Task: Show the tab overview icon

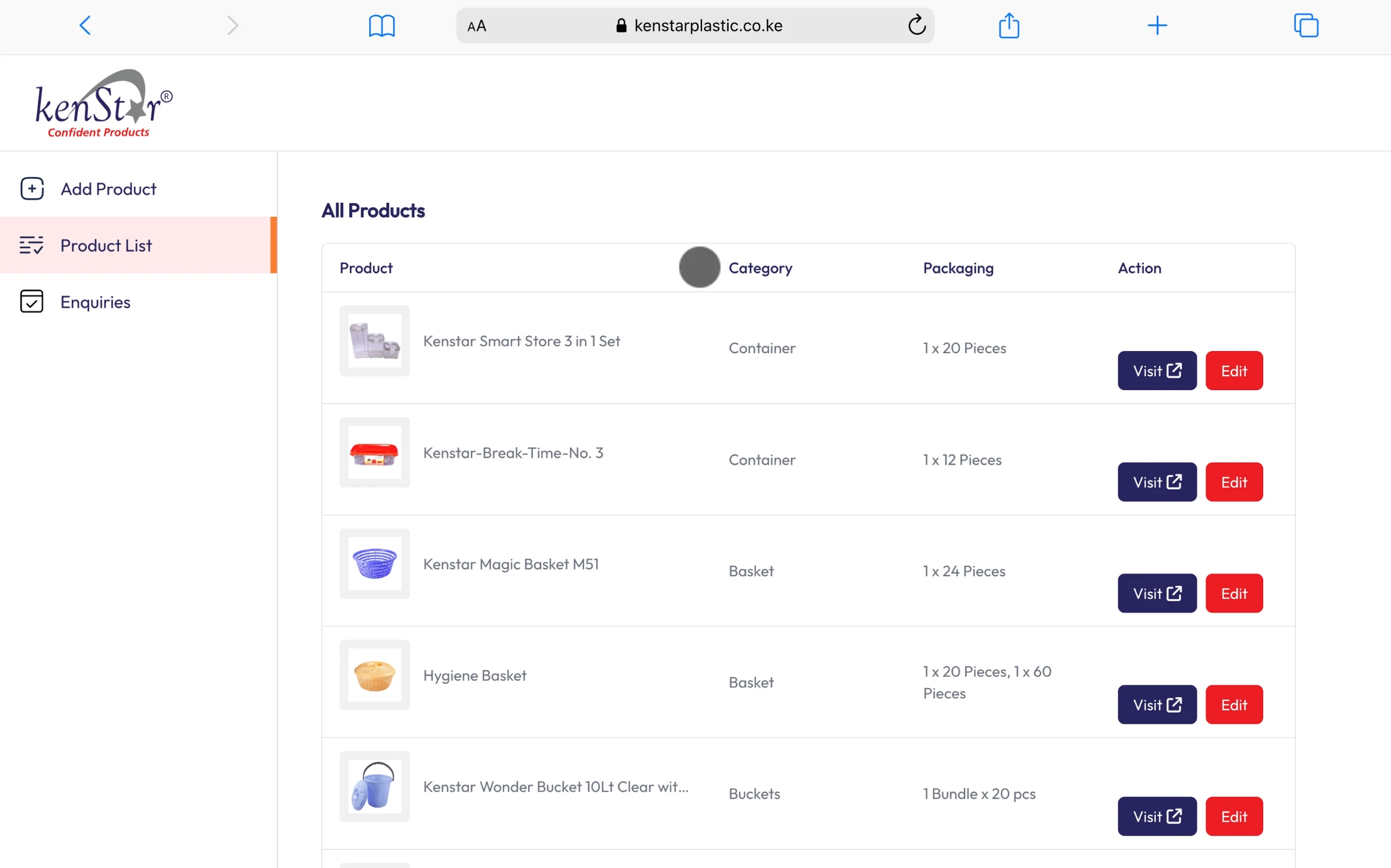Action: point(1305,25)
